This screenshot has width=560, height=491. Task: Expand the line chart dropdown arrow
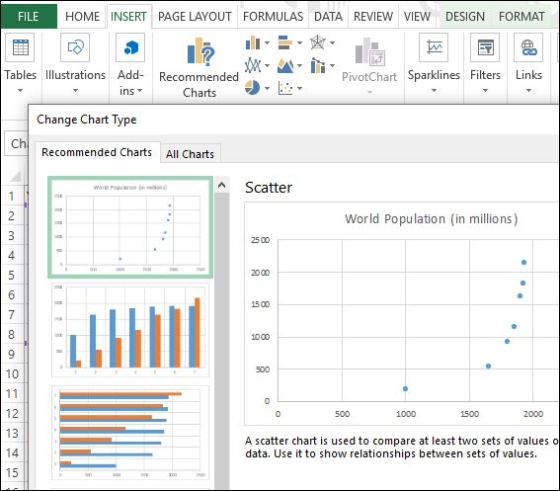point(267,66)
